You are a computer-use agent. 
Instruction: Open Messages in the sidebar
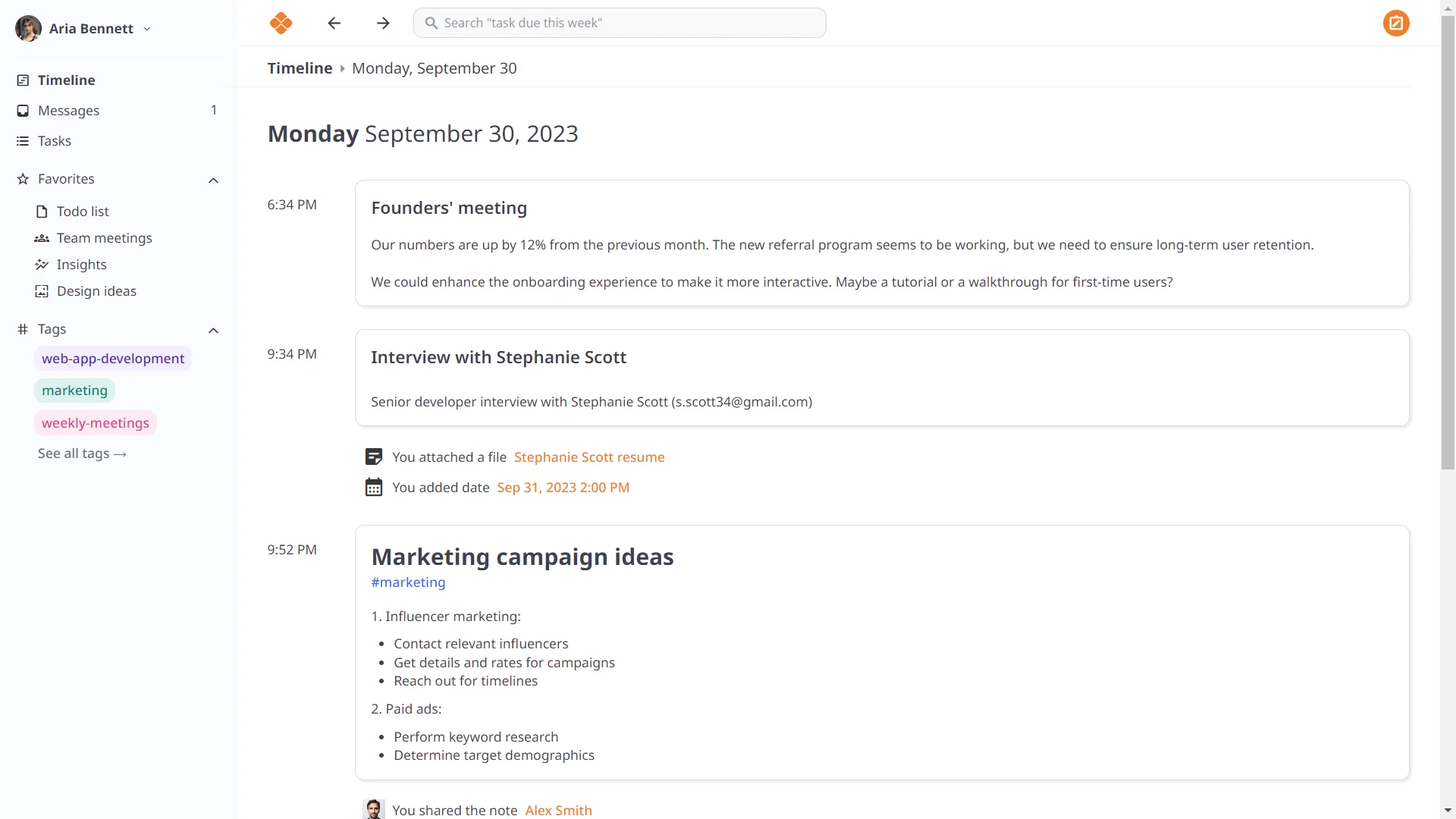click(68, 111)
